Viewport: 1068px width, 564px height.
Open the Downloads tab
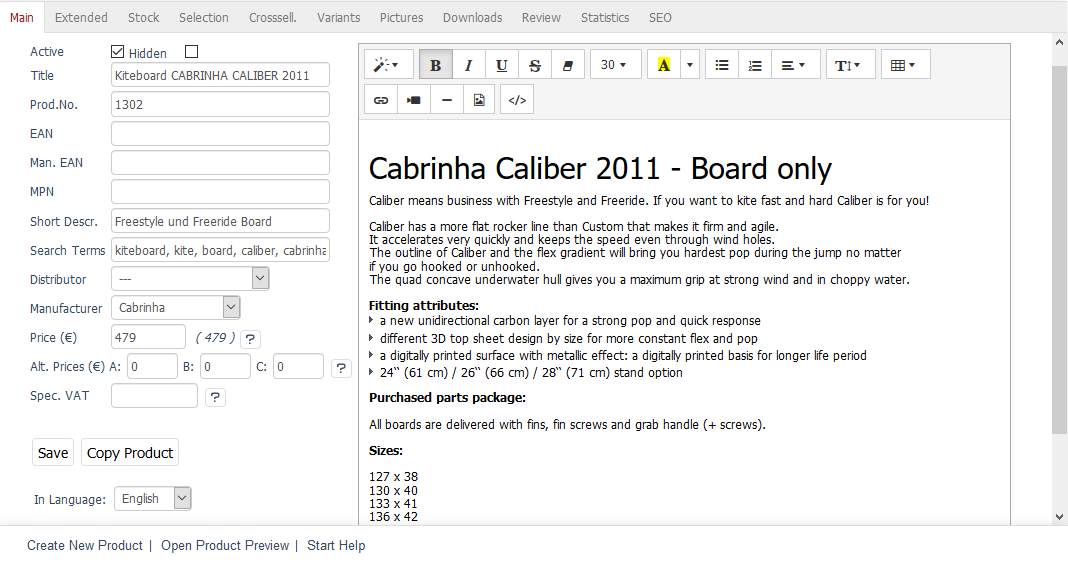click(472, 18)
